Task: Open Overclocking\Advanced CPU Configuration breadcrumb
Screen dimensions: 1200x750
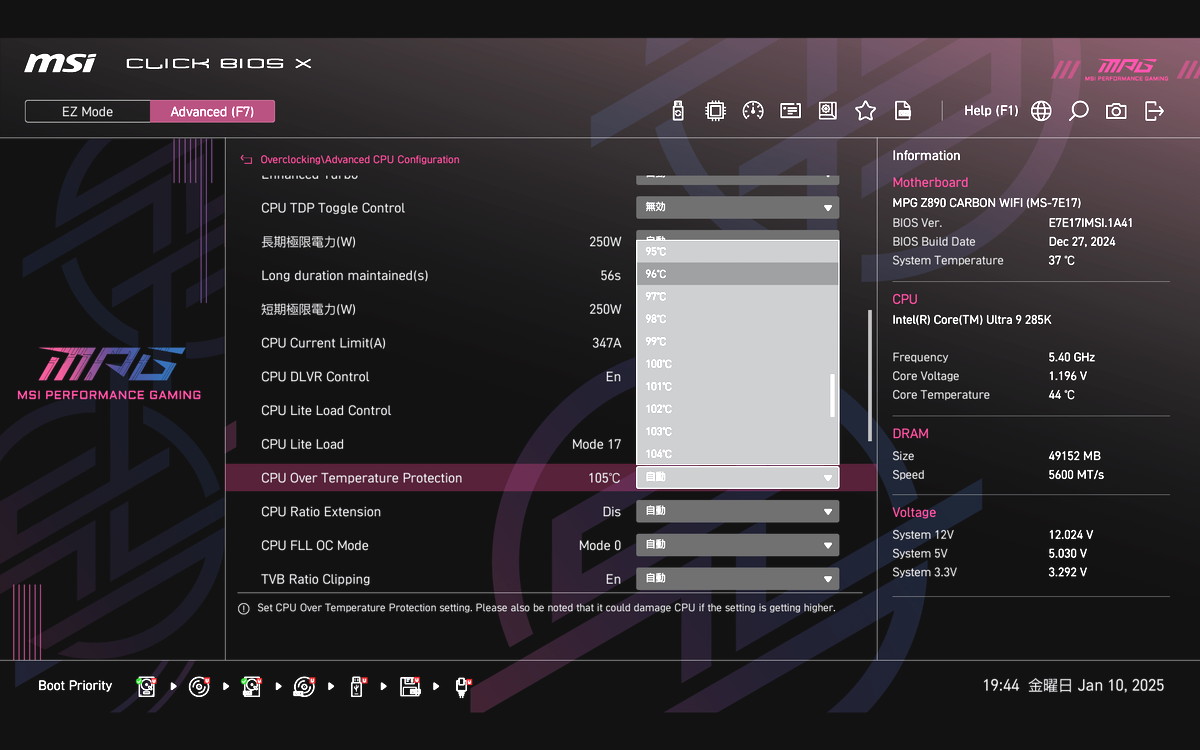Action: pos(360,159)
